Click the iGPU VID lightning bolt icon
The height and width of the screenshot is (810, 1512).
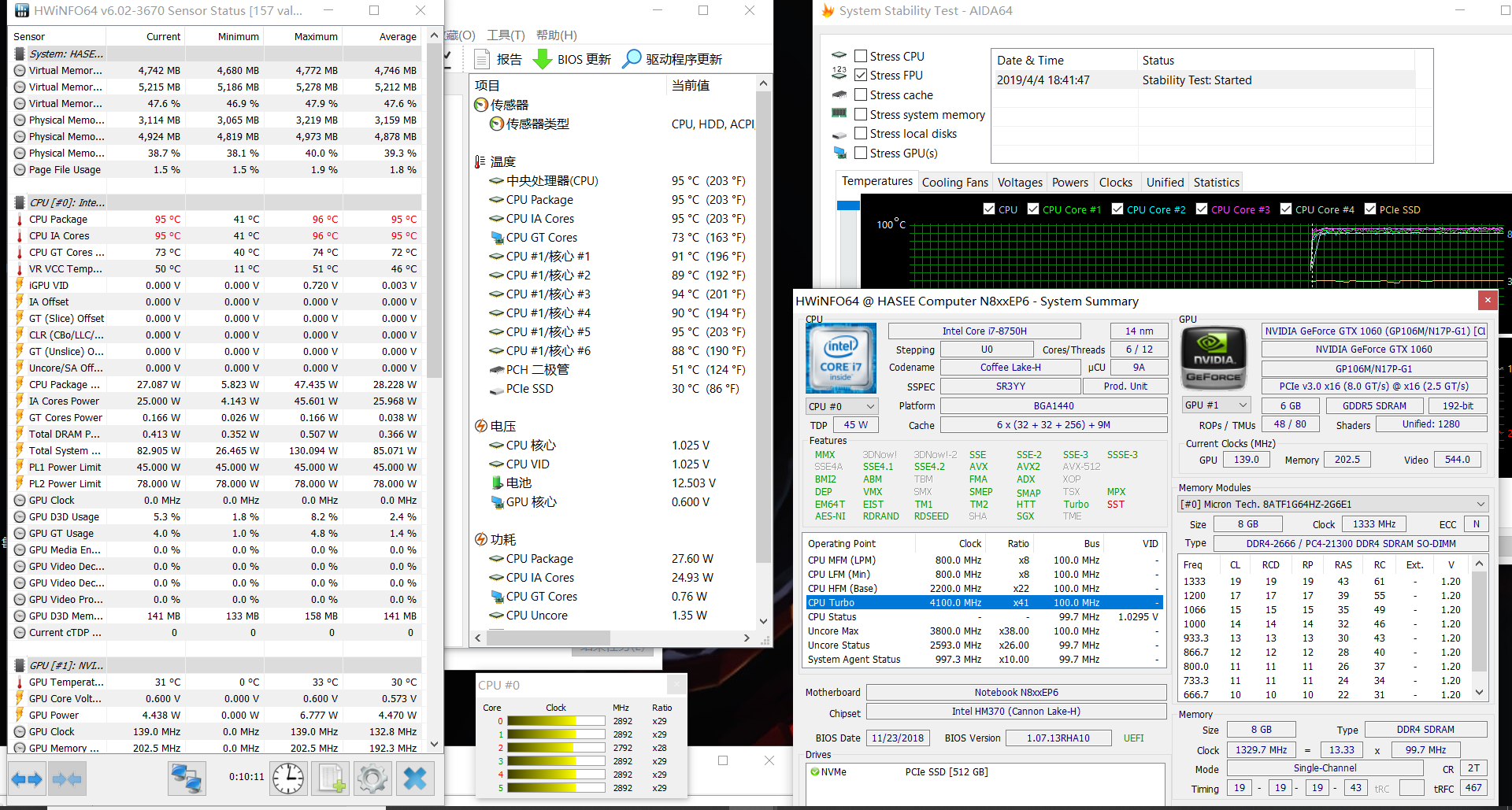point(20,286)
